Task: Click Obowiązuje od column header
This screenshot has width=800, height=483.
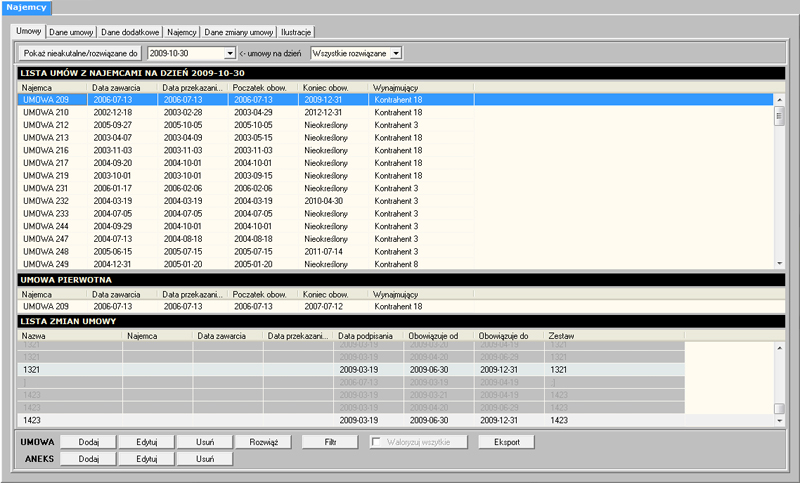Action: coord(439,336)
